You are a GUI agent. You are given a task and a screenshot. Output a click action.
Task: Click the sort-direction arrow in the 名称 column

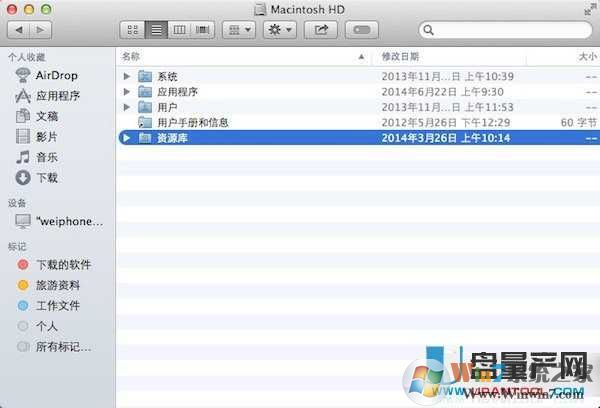(361, 57)
